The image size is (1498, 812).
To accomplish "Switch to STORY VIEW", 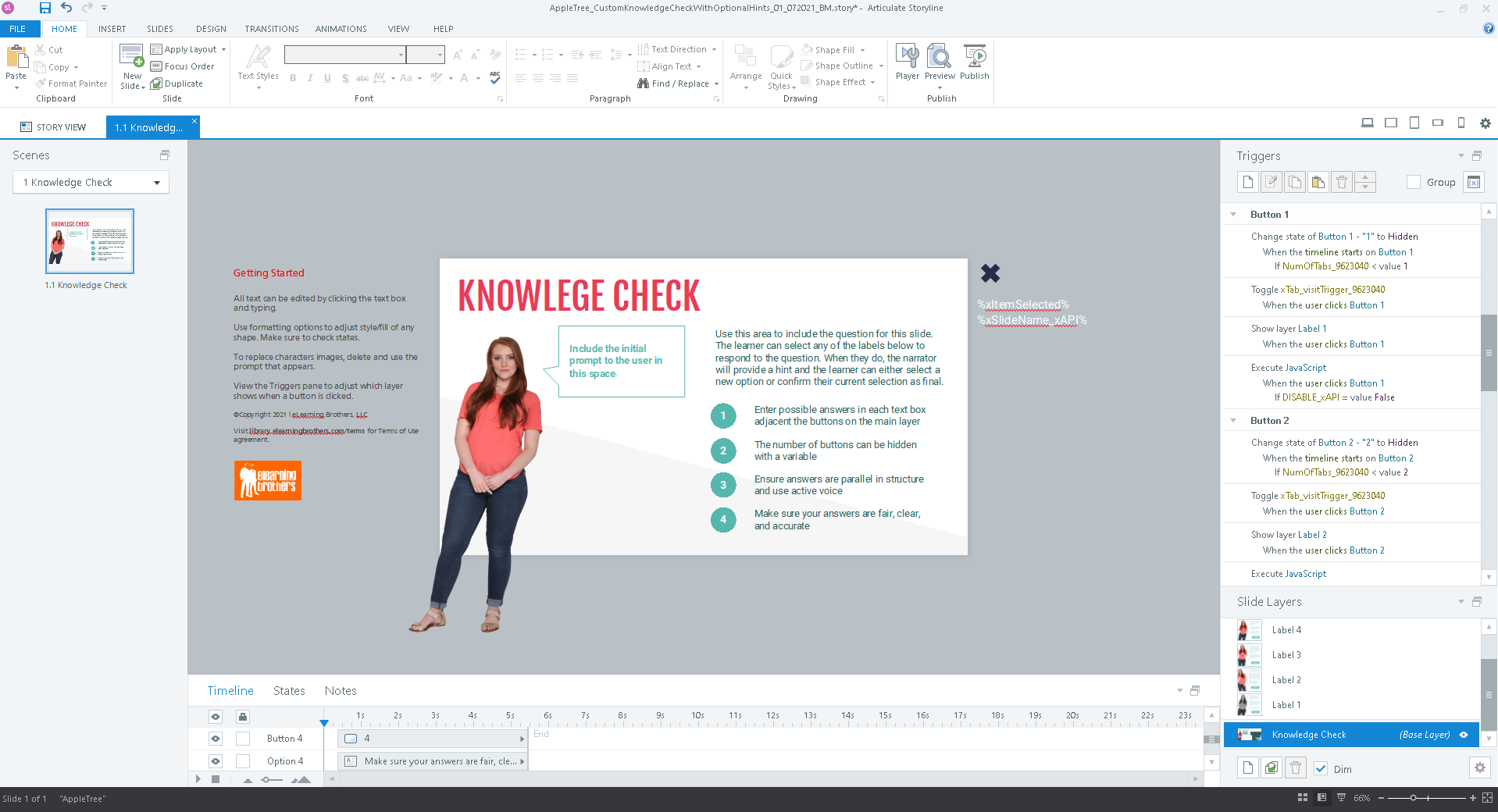I will [53, 127].
